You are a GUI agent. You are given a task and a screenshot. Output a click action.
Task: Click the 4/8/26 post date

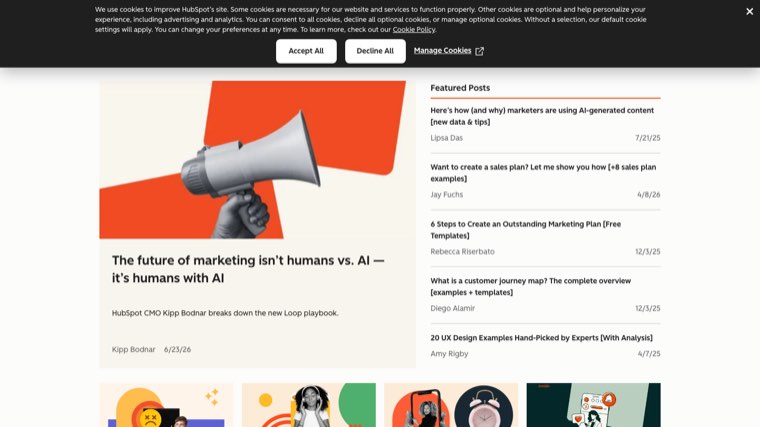tap(649, 195)
